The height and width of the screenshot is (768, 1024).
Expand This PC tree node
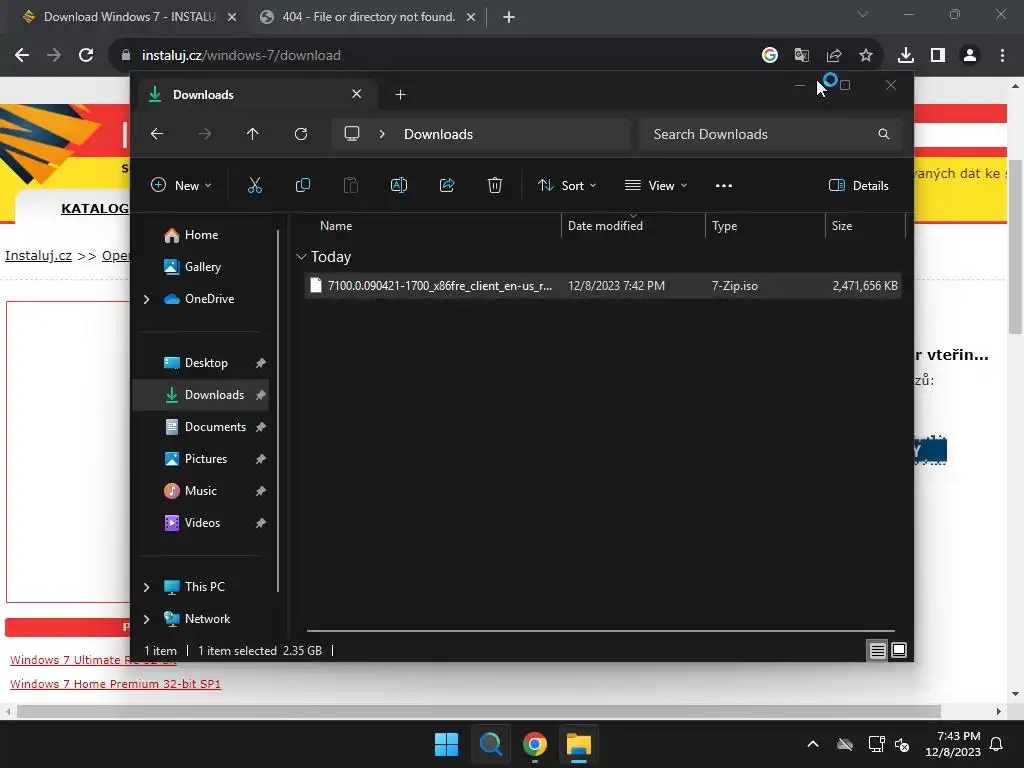146,587
